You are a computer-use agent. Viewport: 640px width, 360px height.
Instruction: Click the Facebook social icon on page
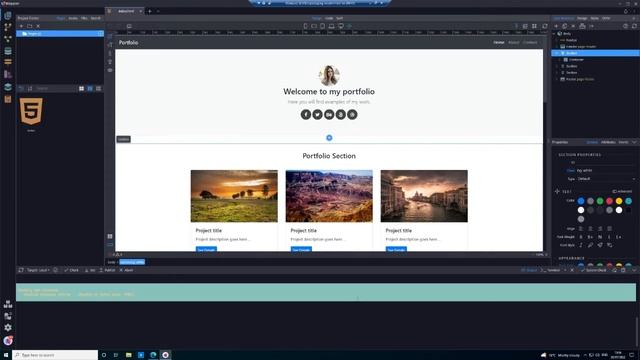[x=306, y=115]
